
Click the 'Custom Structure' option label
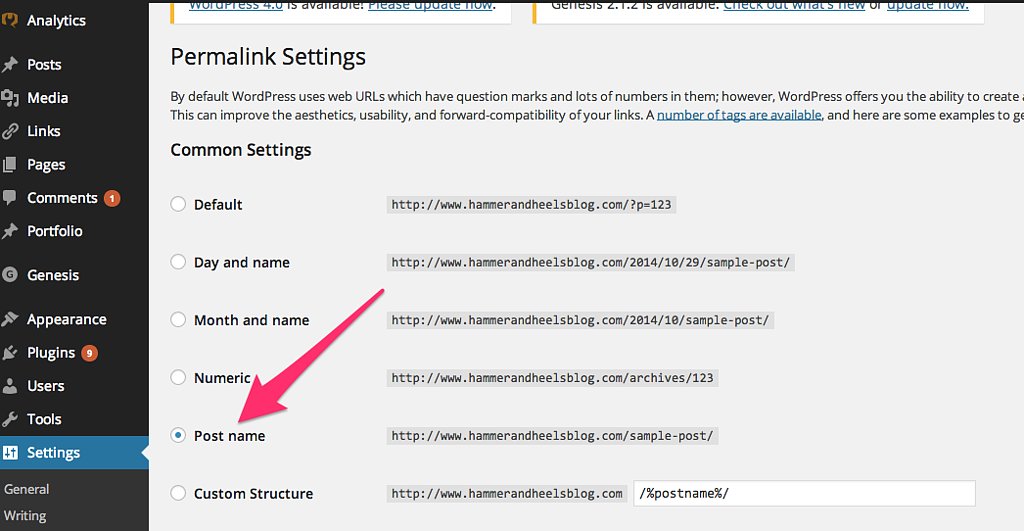coord(253,494)
